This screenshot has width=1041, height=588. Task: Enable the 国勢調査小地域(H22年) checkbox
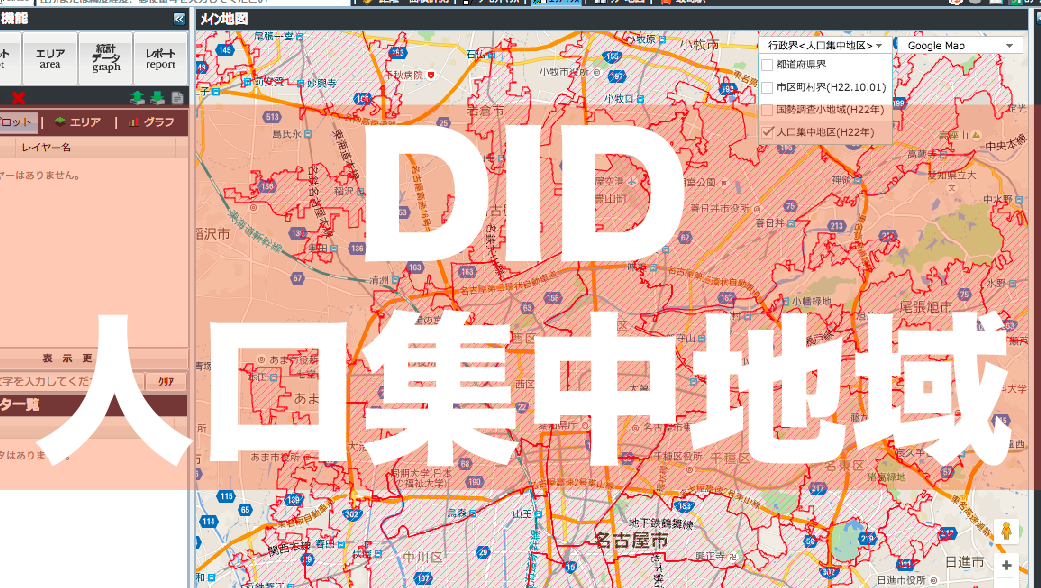click(767, 110)
